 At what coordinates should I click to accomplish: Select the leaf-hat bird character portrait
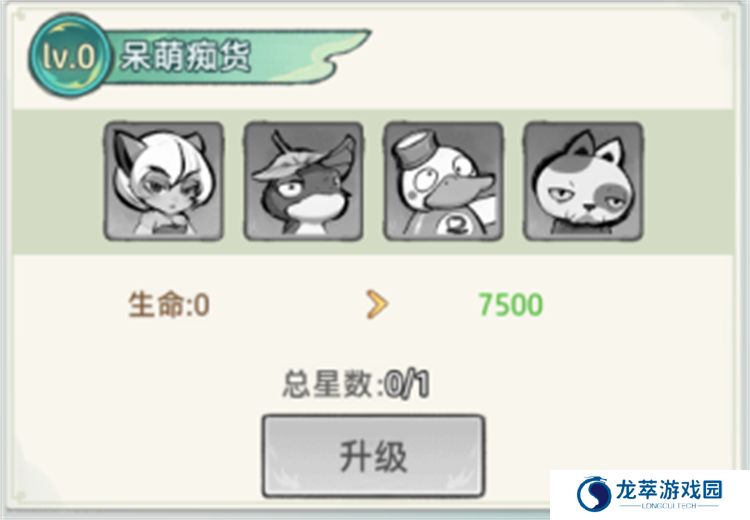point(303,181)
